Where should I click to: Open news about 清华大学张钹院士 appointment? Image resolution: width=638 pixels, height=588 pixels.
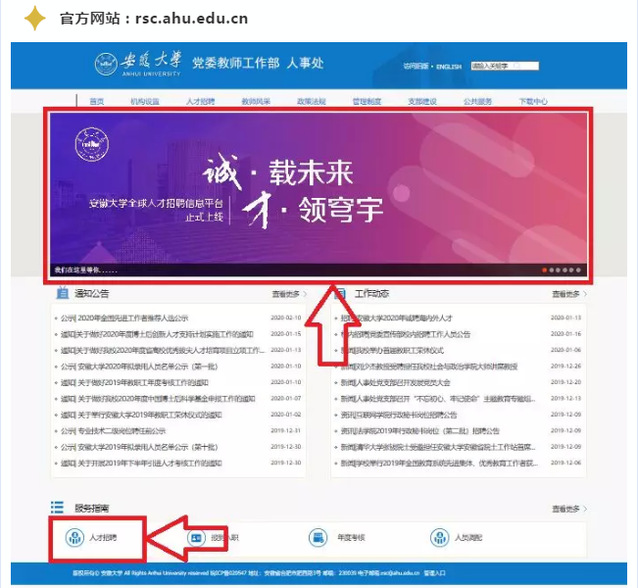click(x=438, y=447)
